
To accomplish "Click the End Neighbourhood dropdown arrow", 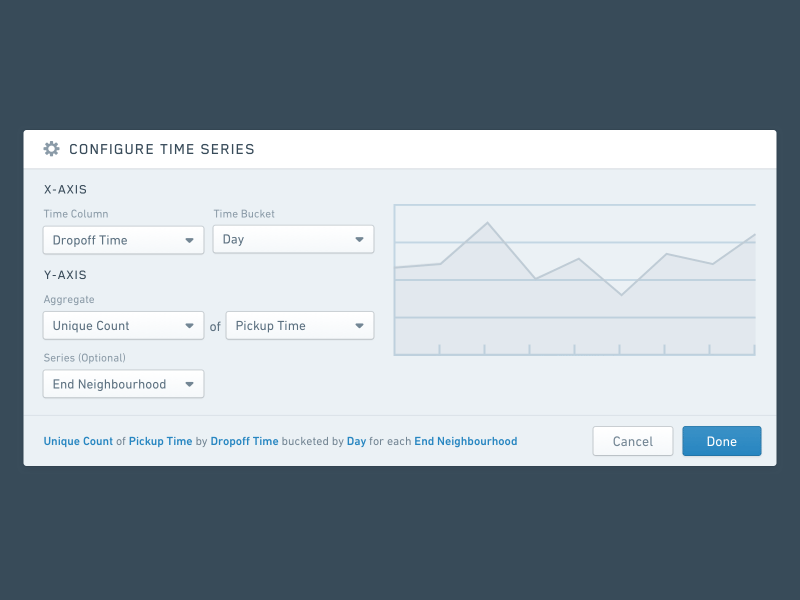I will pos(189,384).
